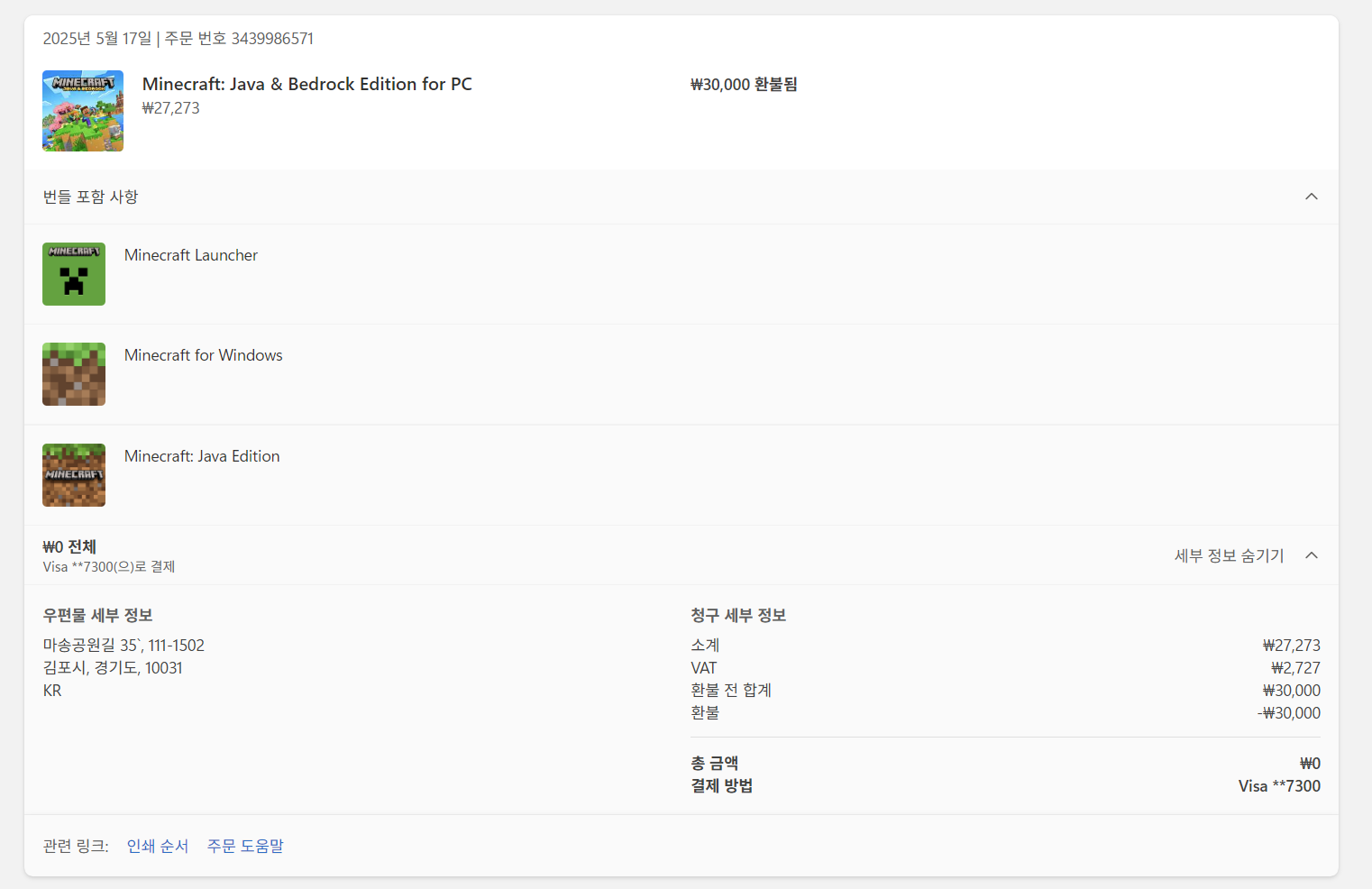The height and width of the screenshot is (889, 1372).
Task: Select the Minecraft for Windows bundle item name
Action: coord(204,355)
